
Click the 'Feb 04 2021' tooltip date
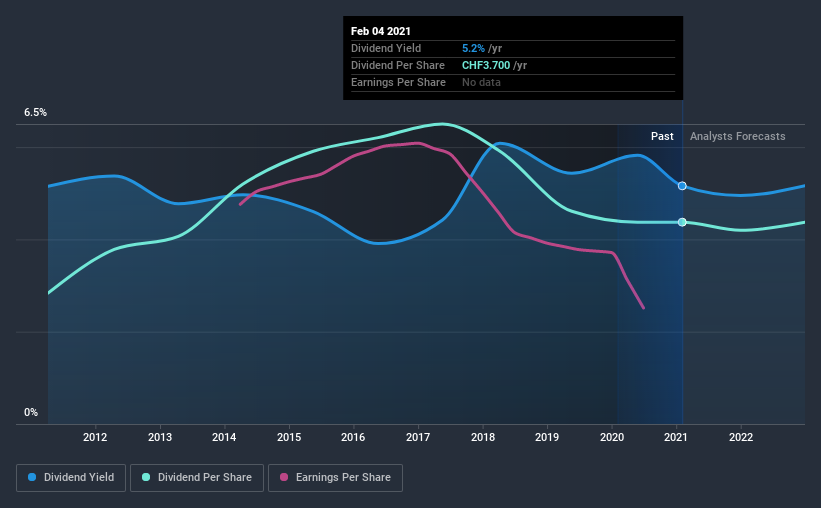(x=381, y=31)
